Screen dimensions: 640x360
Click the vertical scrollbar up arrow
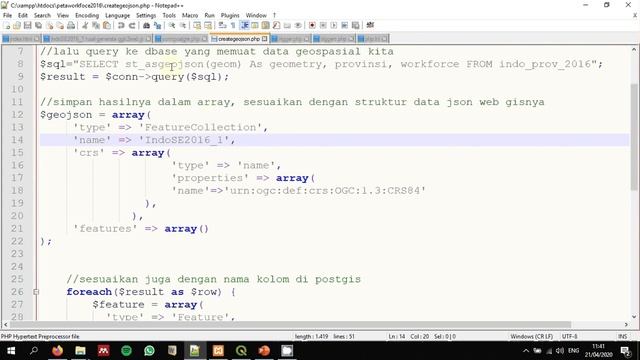click(x=634, y=50)
